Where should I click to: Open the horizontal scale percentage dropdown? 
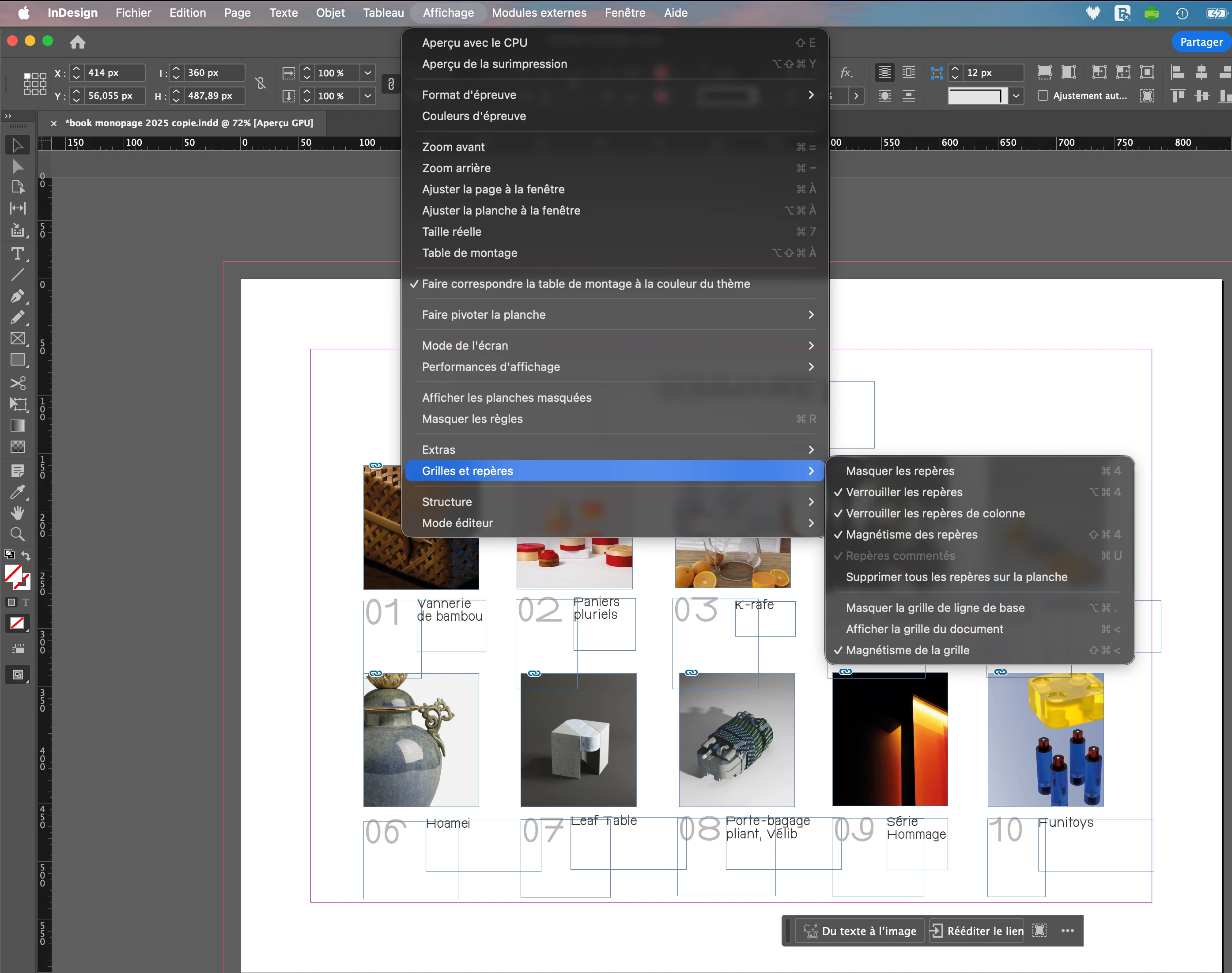367,73
